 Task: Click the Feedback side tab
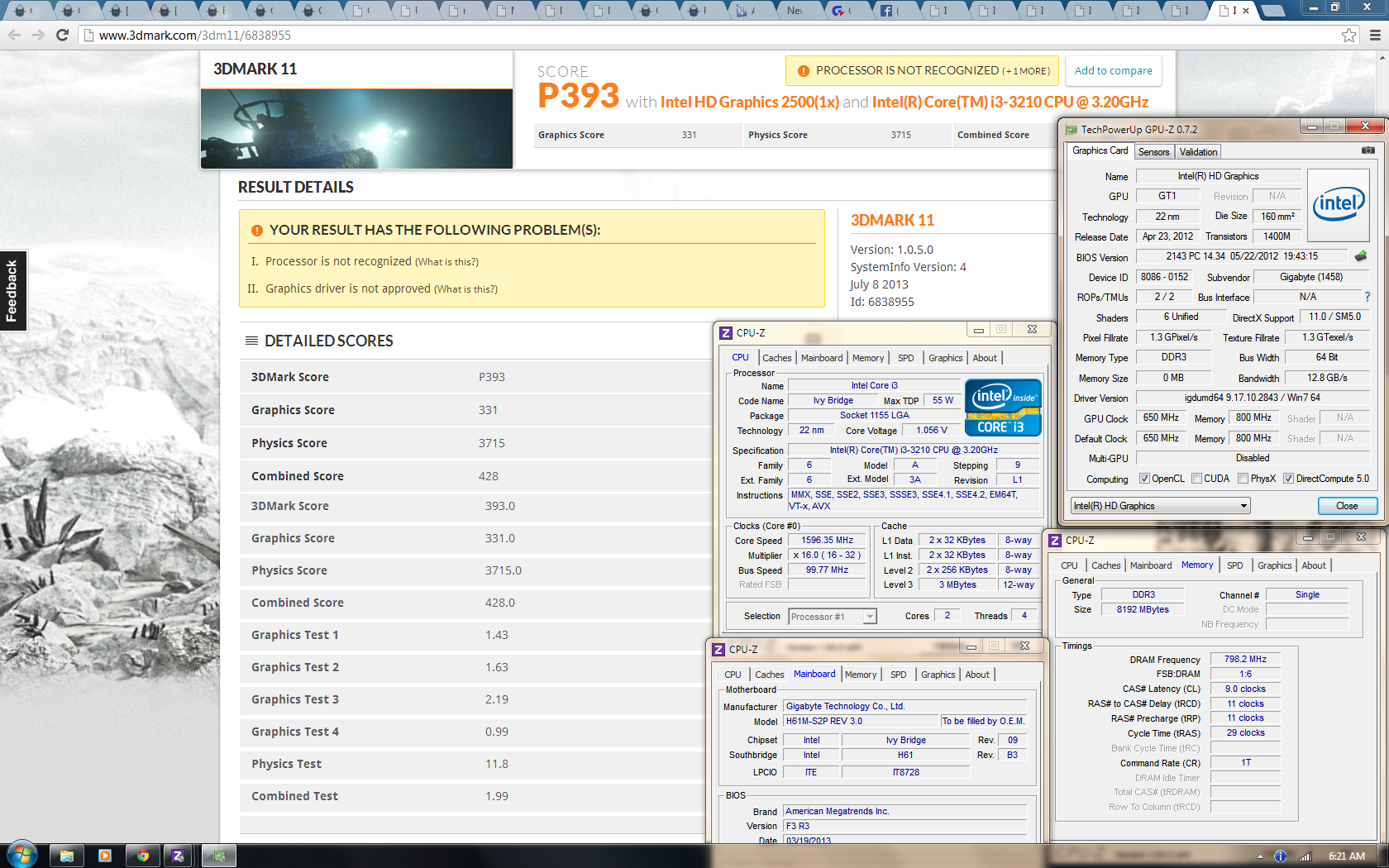click(x=13, y=291)
